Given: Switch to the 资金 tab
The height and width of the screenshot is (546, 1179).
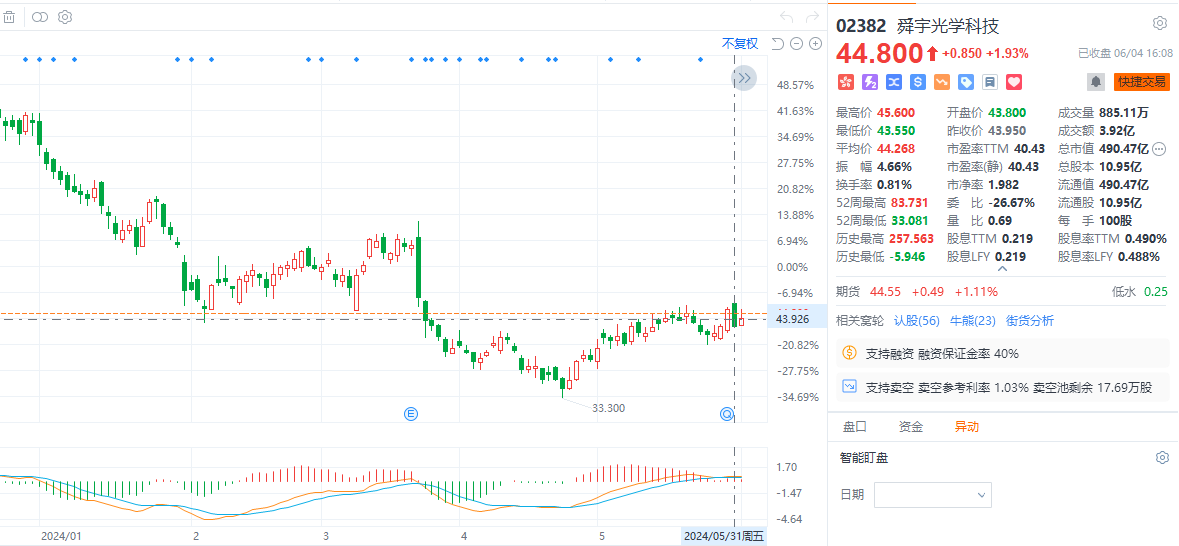Looking at the screenshot, I should (x=910, y=426).
